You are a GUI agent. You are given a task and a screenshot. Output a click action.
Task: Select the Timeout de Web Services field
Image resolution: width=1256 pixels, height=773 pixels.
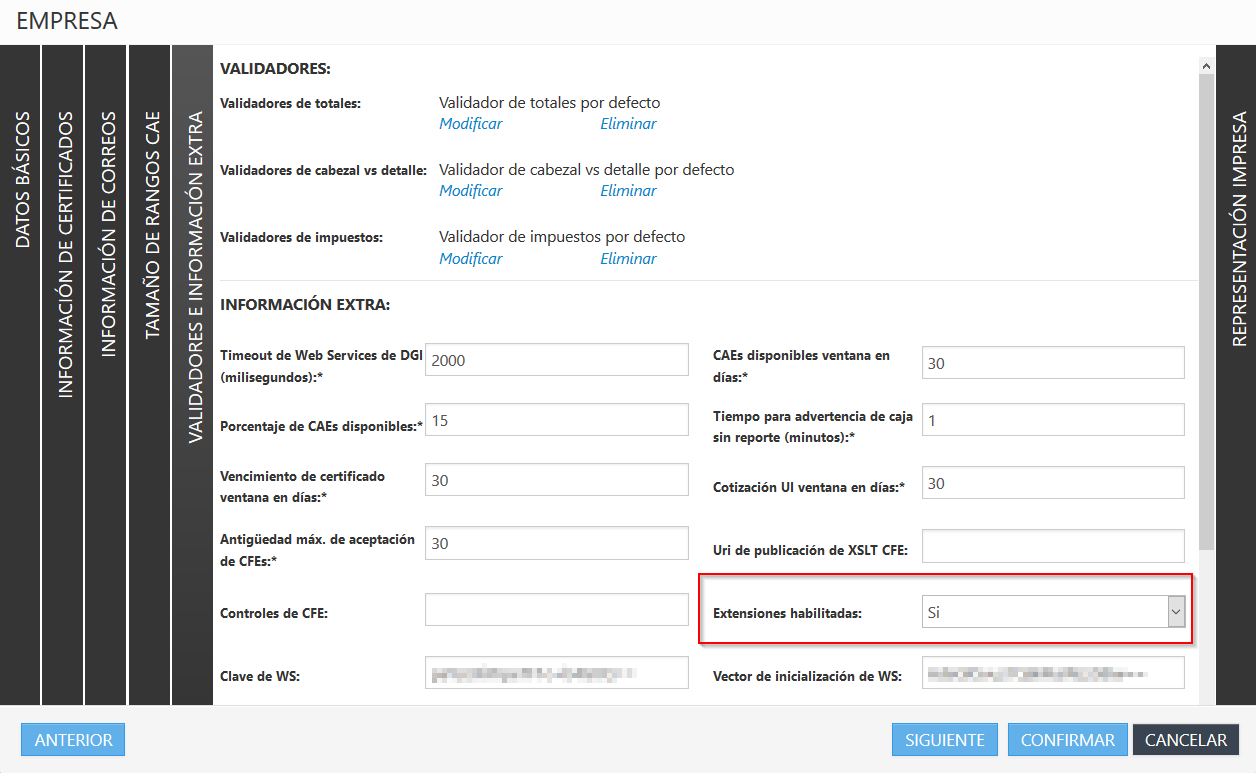[556, 359]
